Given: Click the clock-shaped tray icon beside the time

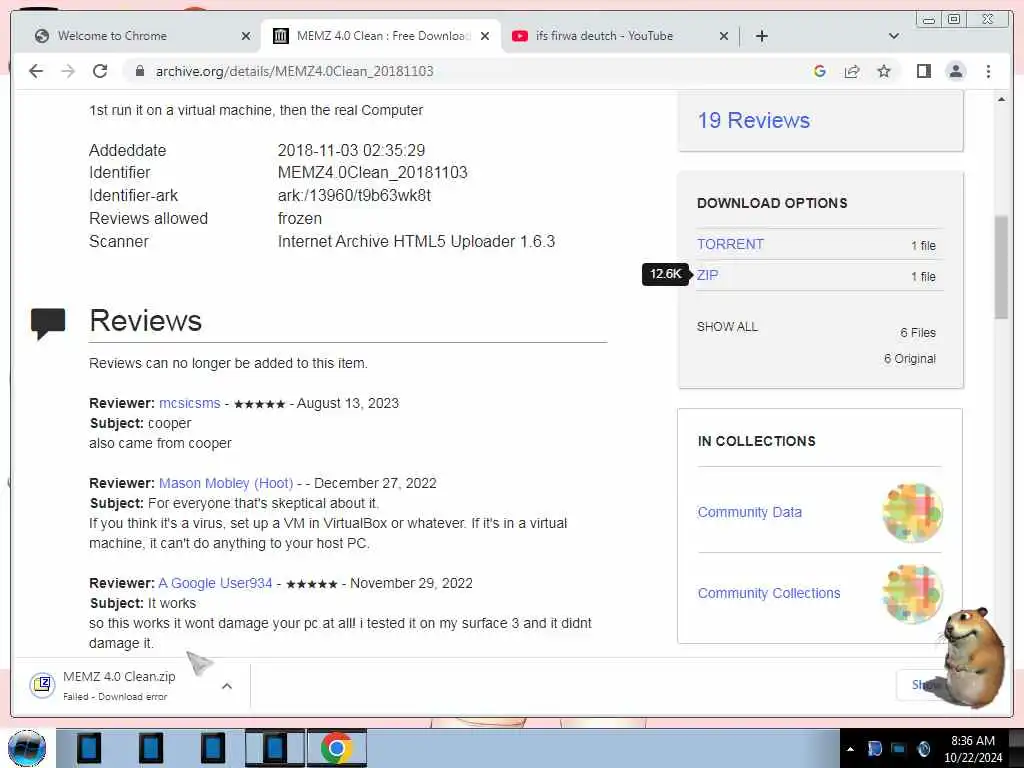Looking at the screenshot, I should coord(923,749).
